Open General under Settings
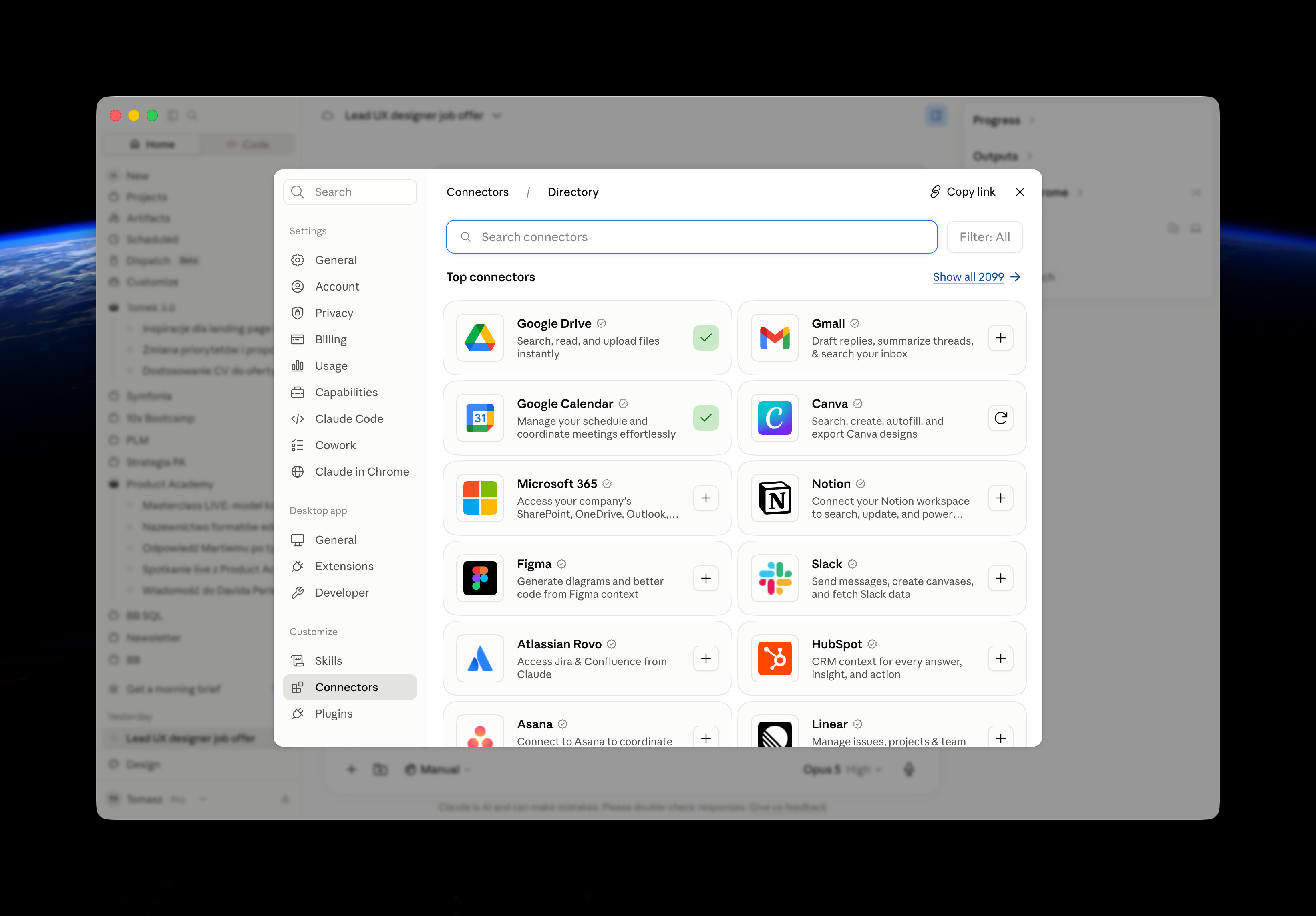 [350, 260]
